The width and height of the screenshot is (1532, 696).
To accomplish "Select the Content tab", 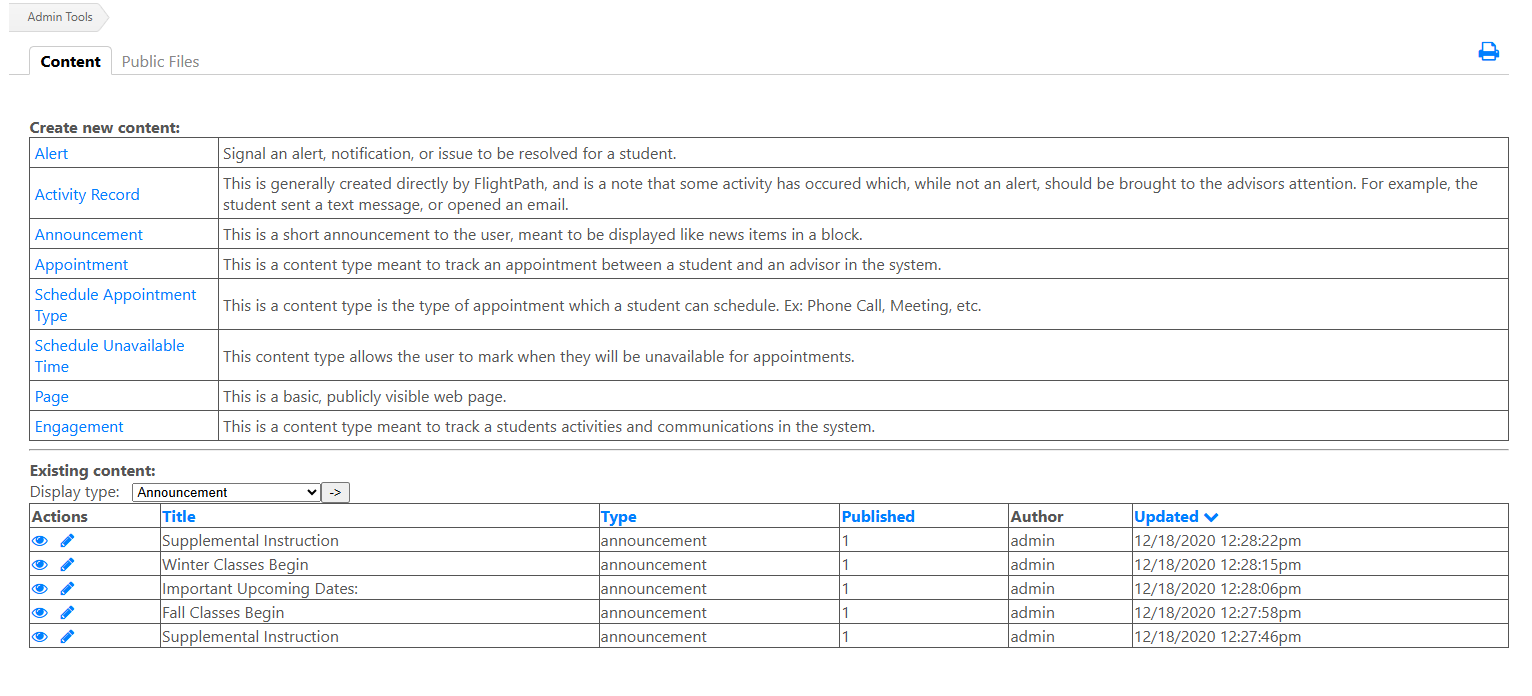I will pos(70,61).
